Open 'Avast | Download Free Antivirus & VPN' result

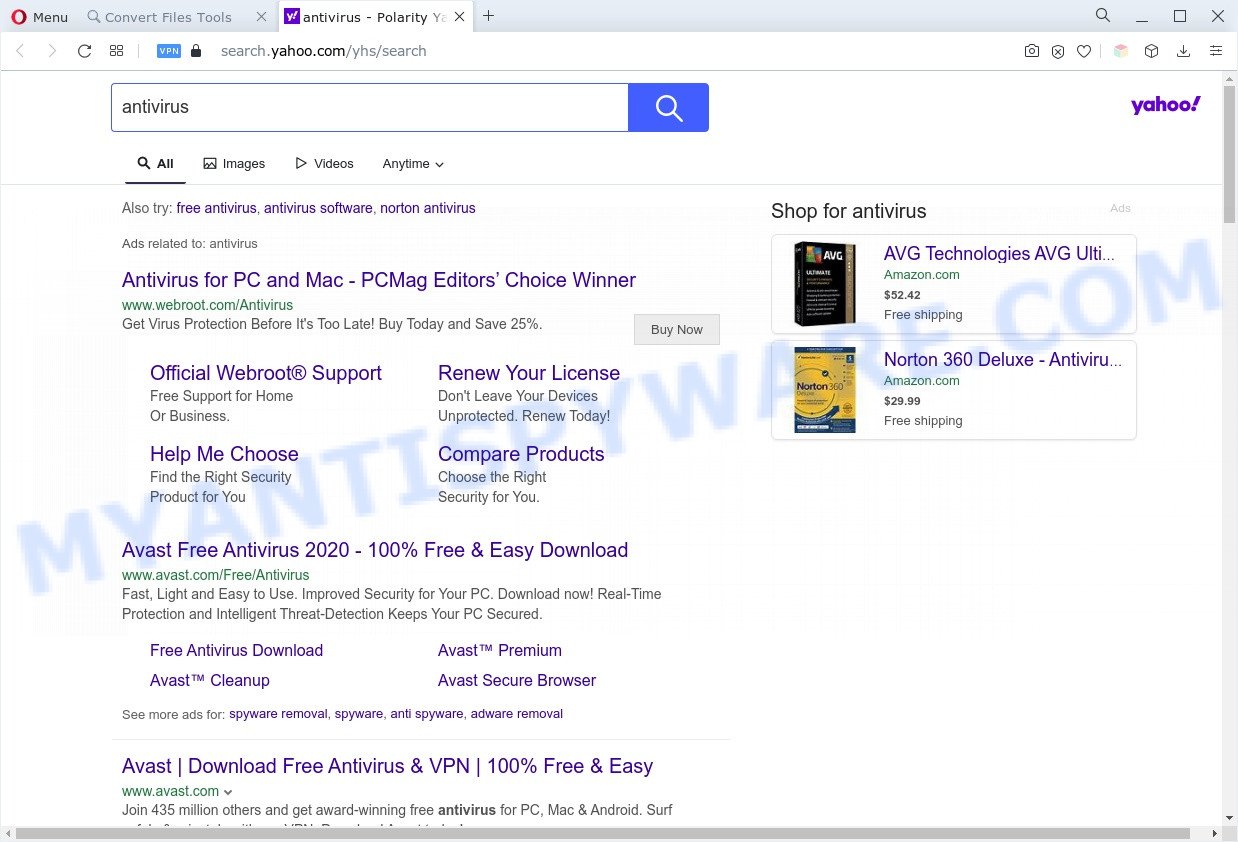(x=388, y=766)
